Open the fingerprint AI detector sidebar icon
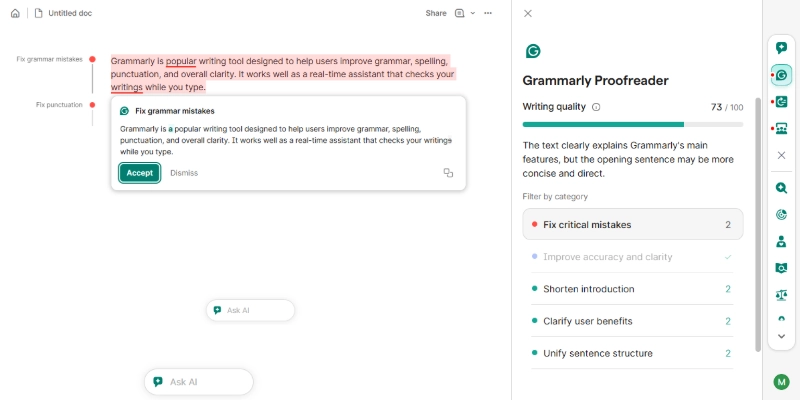Image resolution: width=800 pixels, height=400 pixels. coord(781,215)
